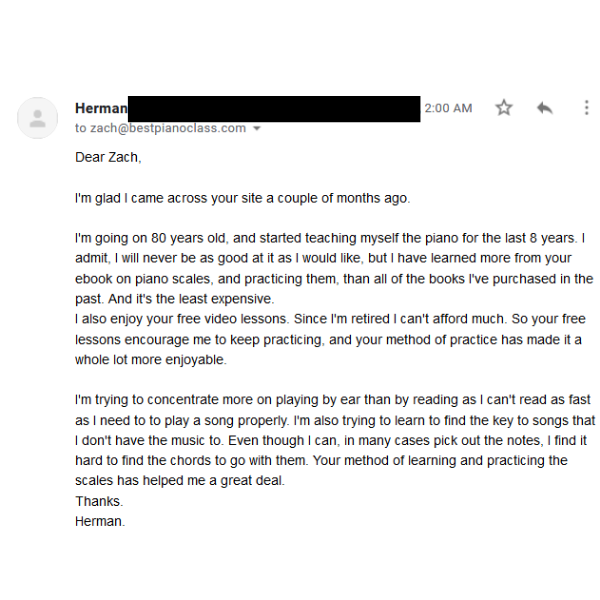Click the line "scales has helped me a great deal."

point(180,481)
